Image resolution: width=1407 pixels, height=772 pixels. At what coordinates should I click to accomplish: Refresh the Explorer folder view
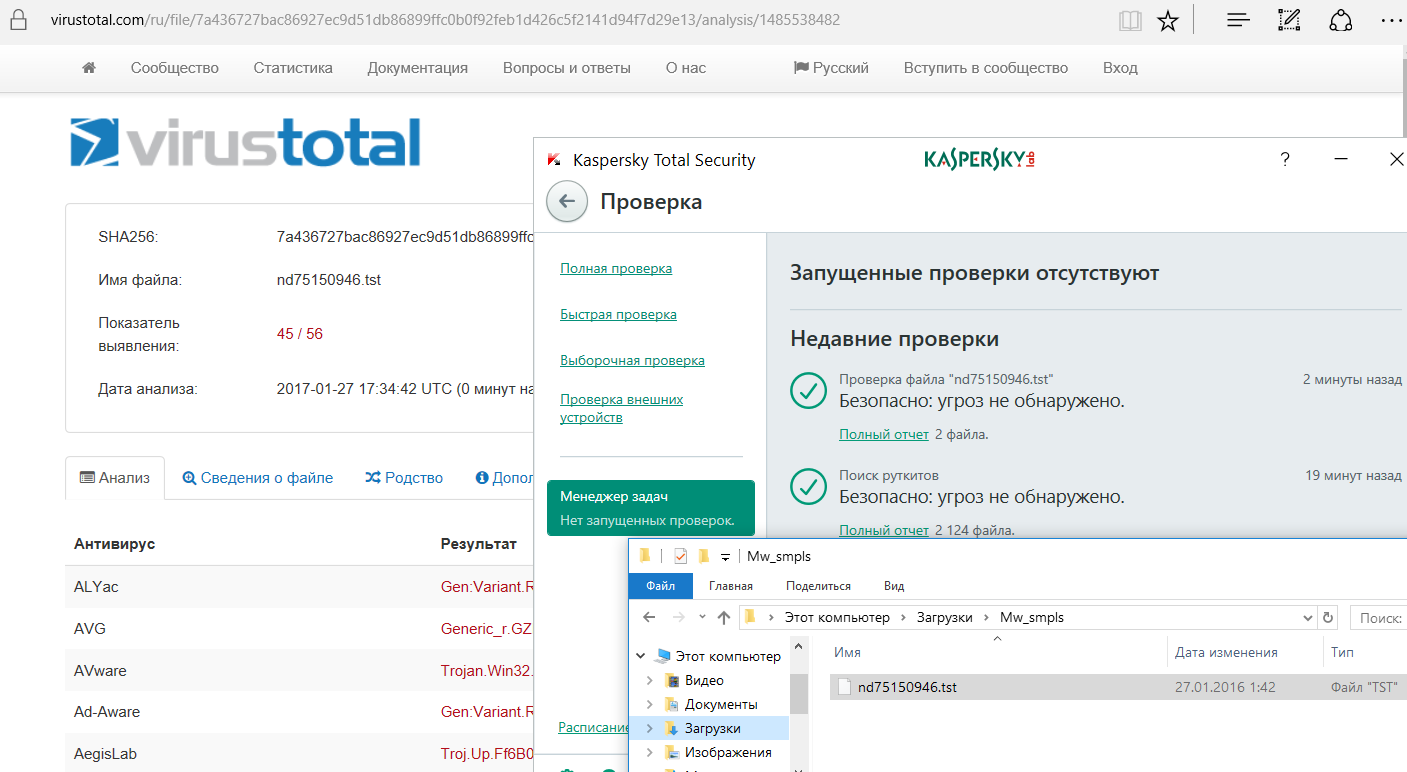1327,617
